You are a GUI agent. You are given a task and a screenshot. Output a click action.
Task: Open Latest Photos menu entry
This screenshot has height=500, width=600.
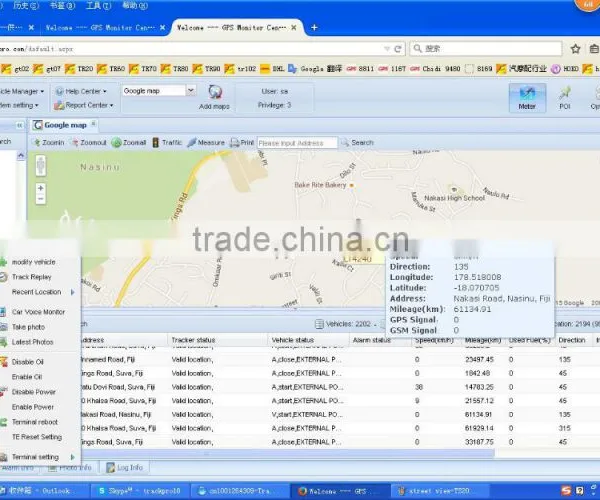point(32,342)
